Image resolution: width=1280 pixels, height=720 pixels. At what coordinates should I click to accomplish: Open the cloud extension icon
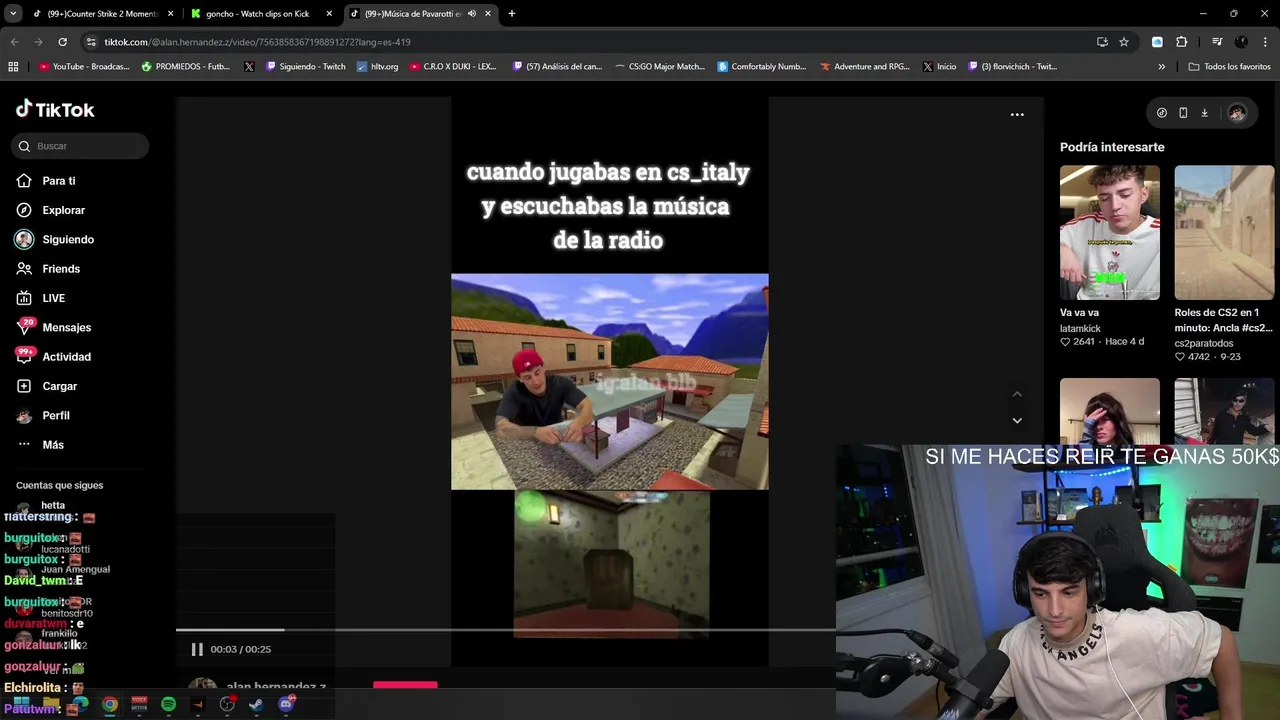(1157, 42)
